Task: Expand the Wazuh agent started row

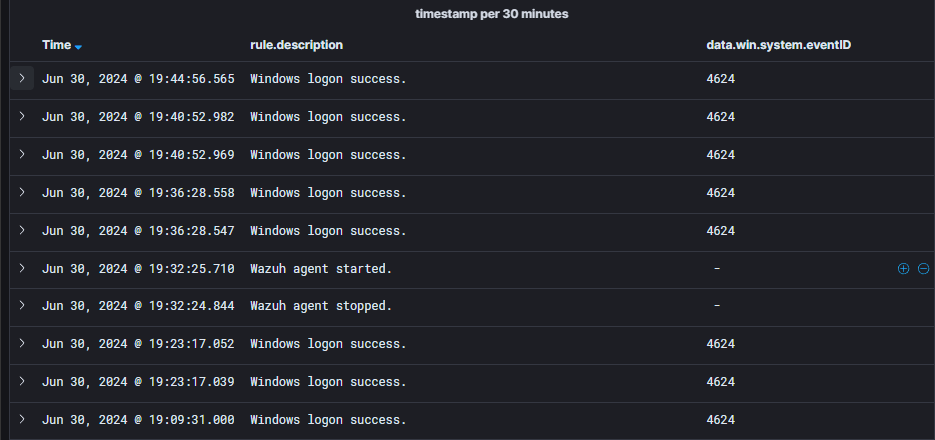Action: [x=22, y=269]
